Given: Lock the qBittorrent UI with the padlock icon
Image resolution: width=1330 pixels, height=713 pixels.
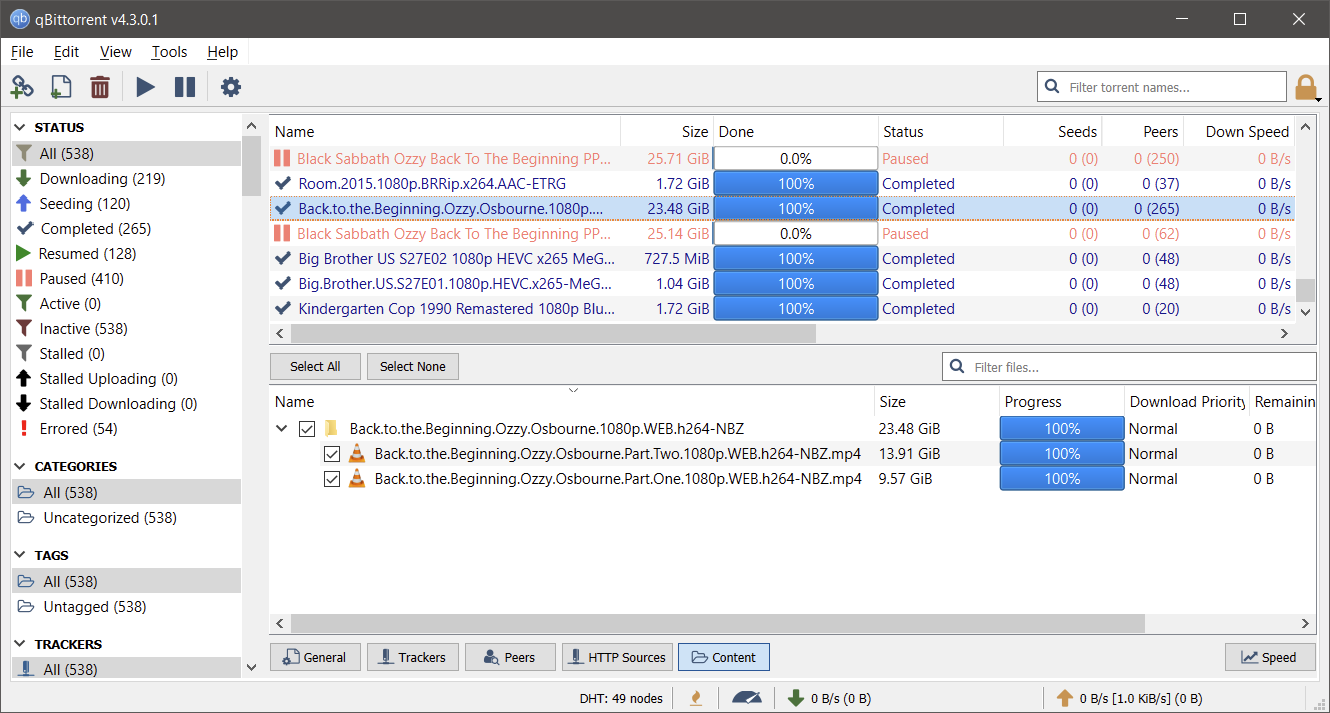Looking at the screenshot, I should pos(1306,87).
